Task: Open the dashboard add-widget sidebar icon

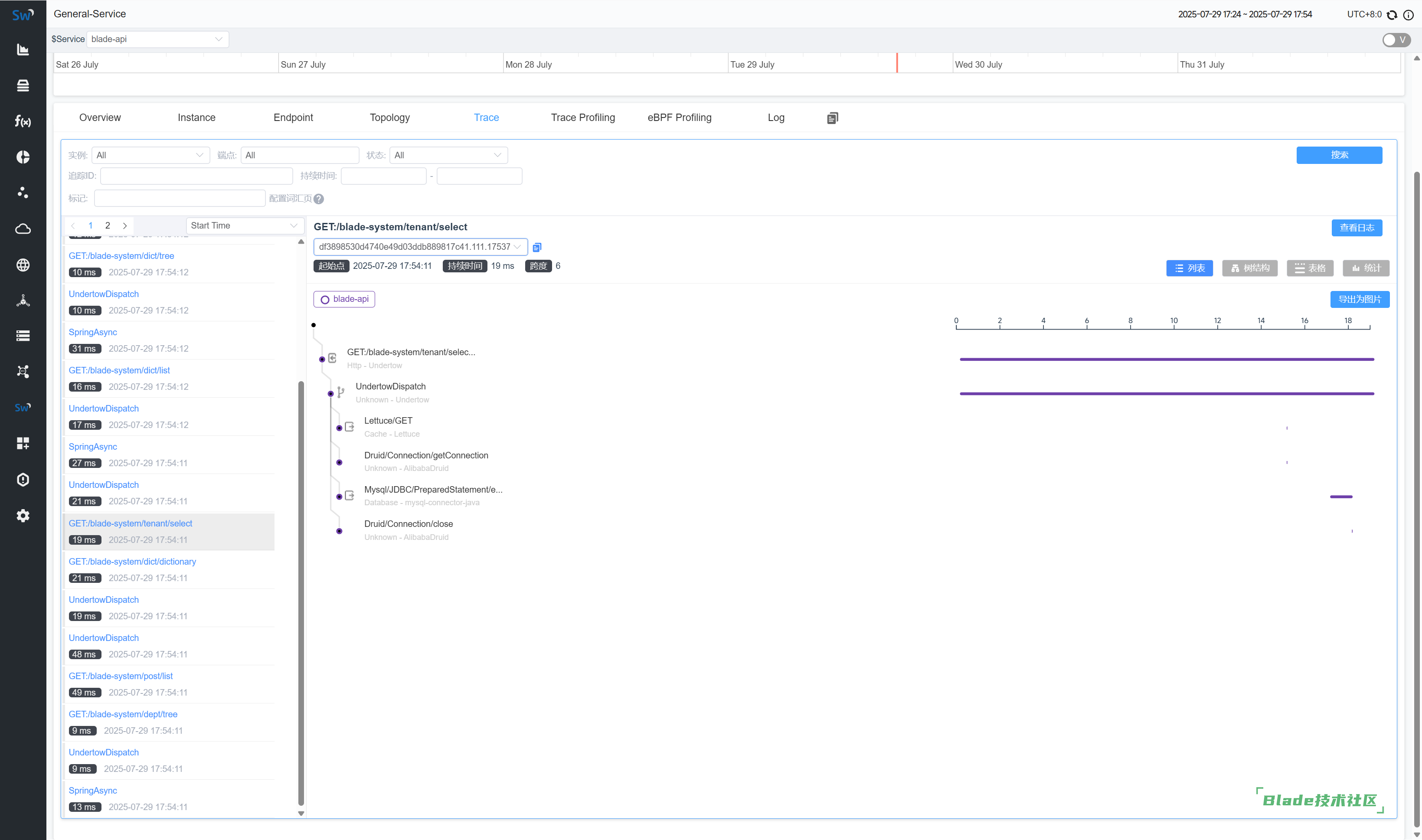Action: [23, 443]
